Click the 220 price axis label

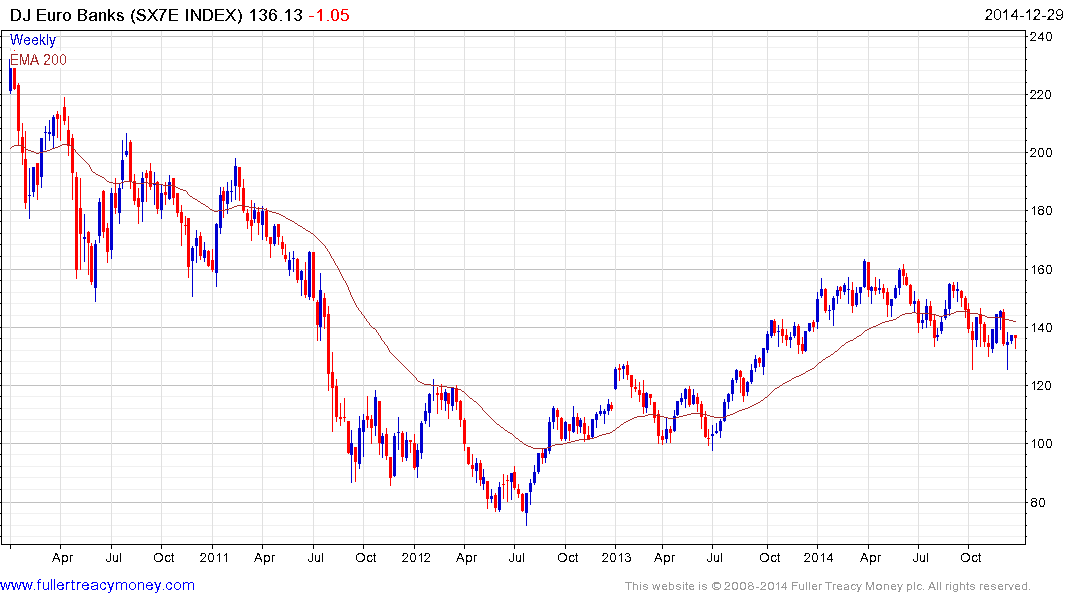click(x=1040, y=95)
